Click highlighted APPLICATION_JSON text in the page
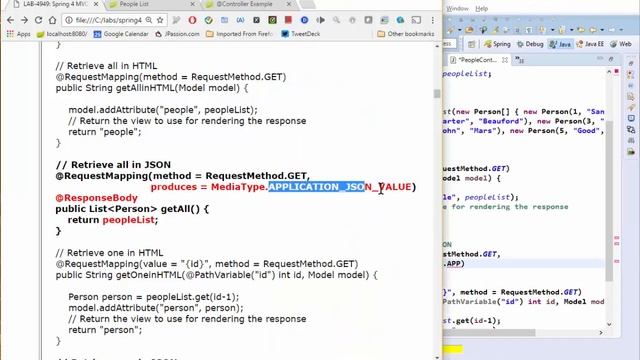Screen dimensions: 640x360 point(316,187)
